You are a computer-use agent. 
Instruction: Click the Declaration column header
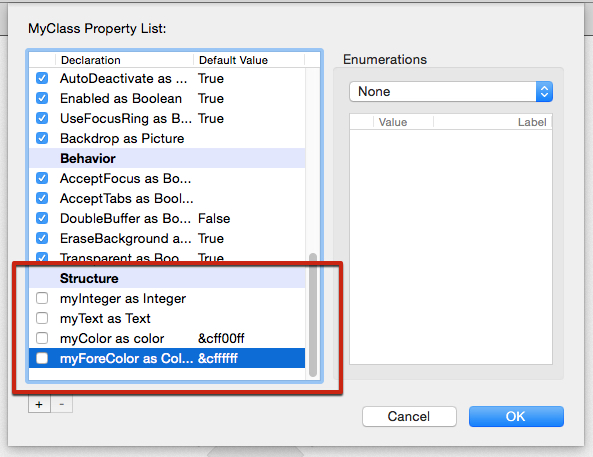point(124,60)
